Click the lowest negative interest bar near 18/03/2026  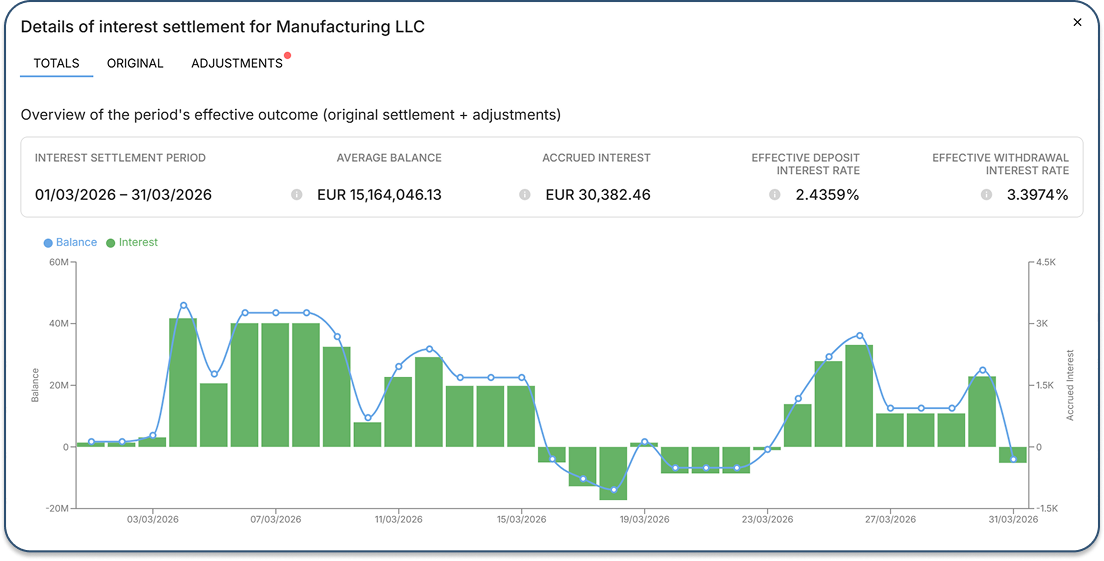[x=613, y=473]
